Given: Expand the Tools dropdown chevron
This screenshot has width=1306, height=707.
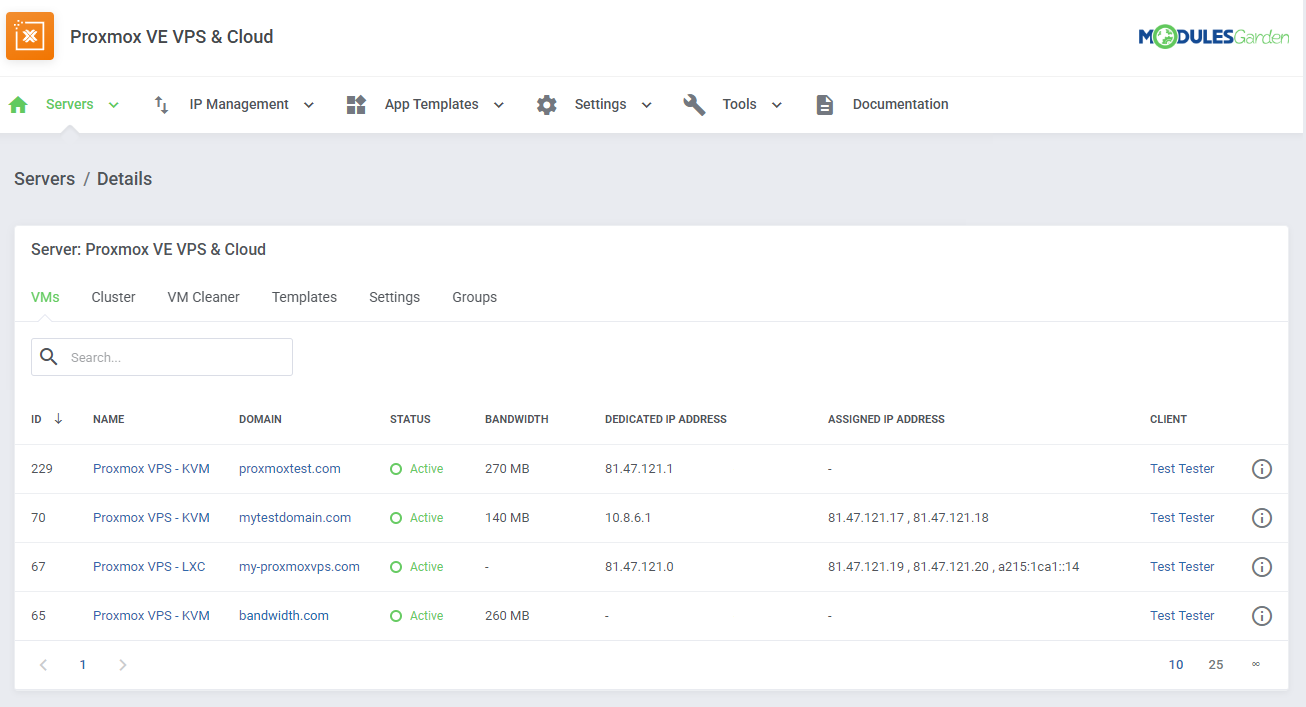Looking at the screenshot, I should [776, 105].
